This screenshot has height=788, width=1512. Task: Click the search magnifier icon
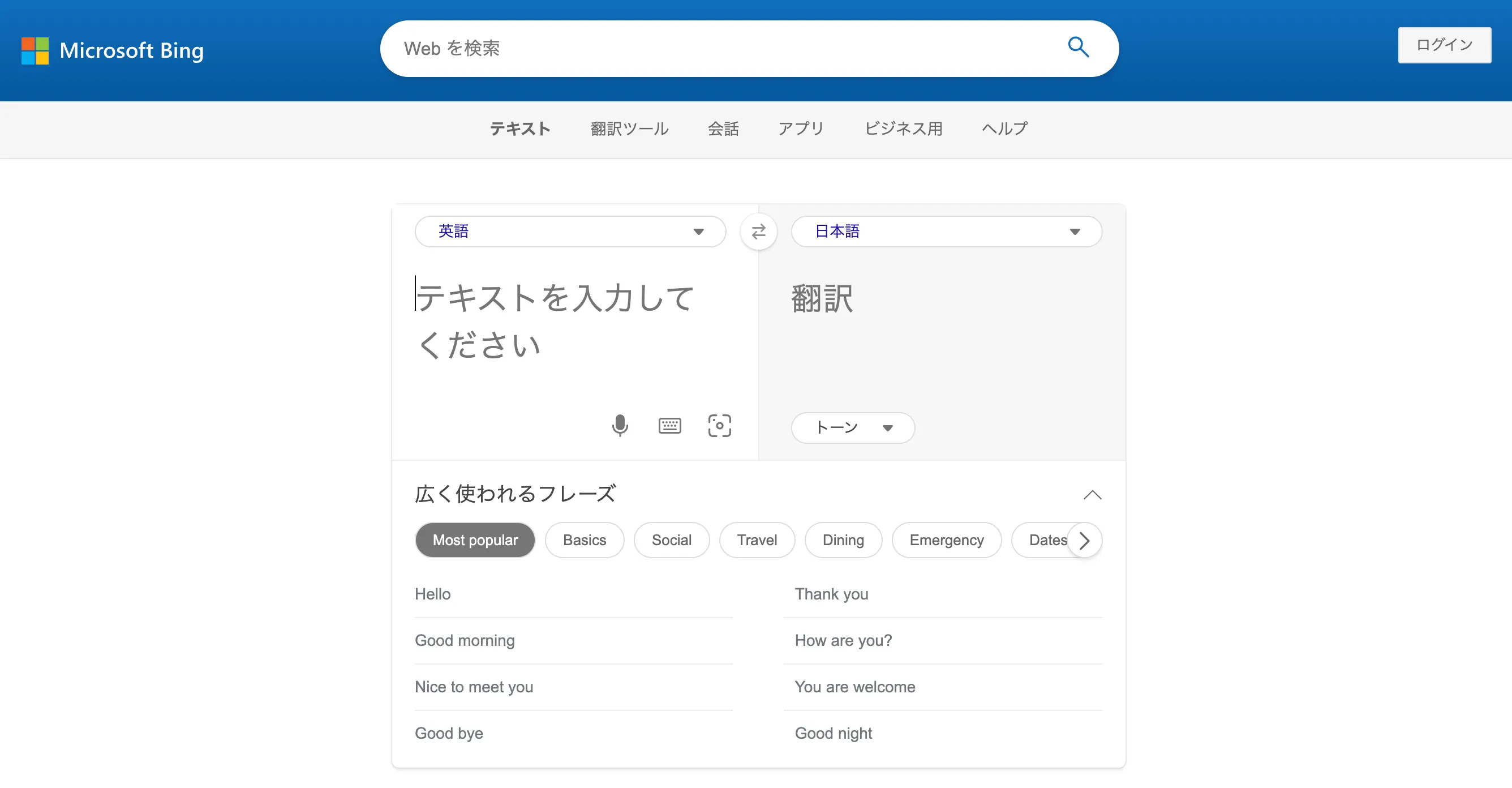coord(1077,48)
